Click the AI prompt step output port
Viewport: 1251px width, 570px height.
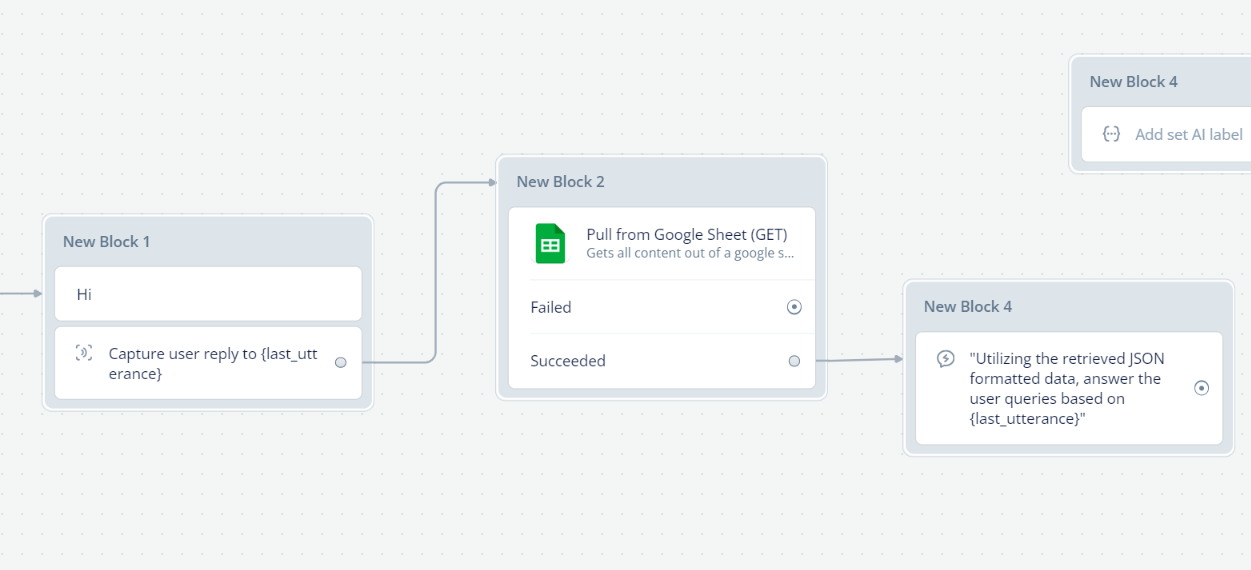coord(1202,388)
